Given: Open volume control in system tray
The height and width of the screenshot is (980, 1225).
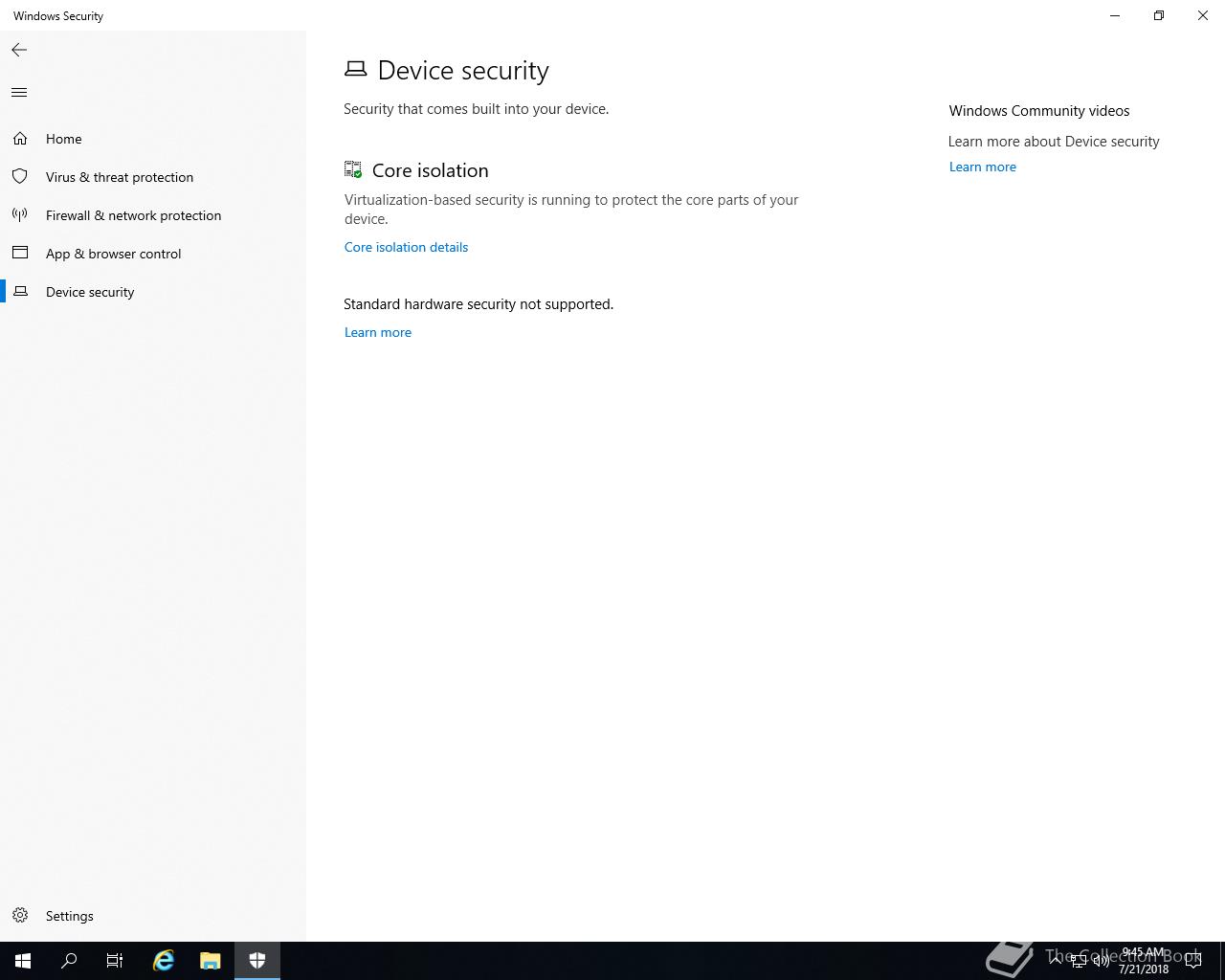Looking at the screenshot, I should pyautogui.click(x=1102, y=961).
